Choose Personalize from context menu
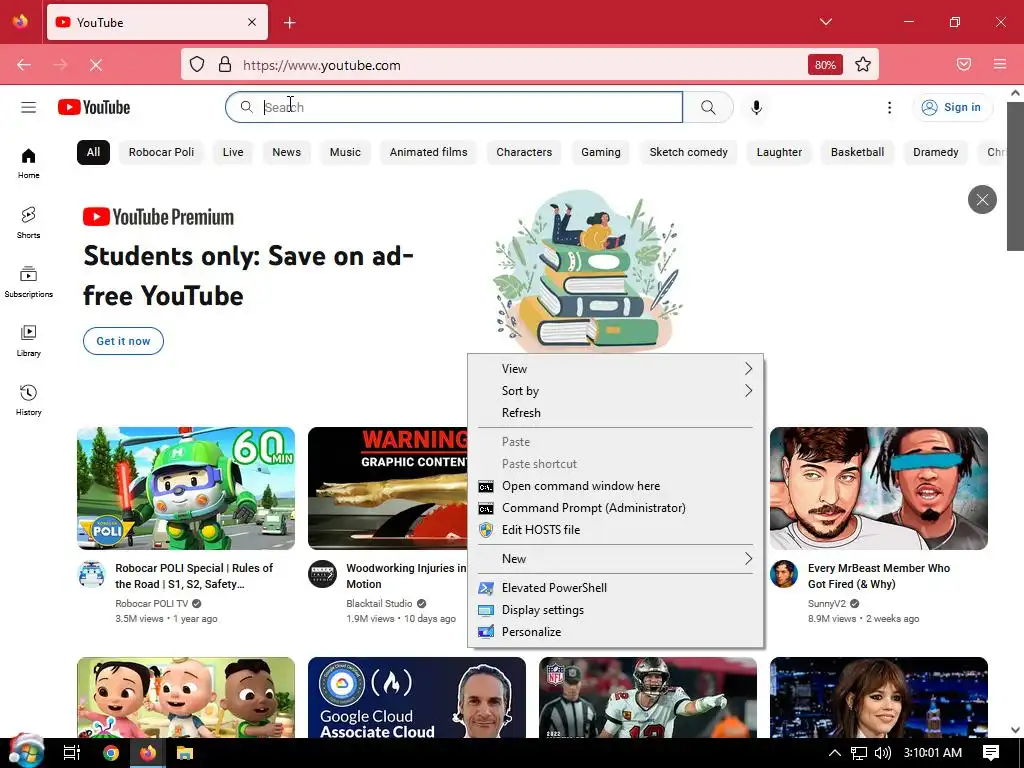1024x768 pixels. [616, 632]
